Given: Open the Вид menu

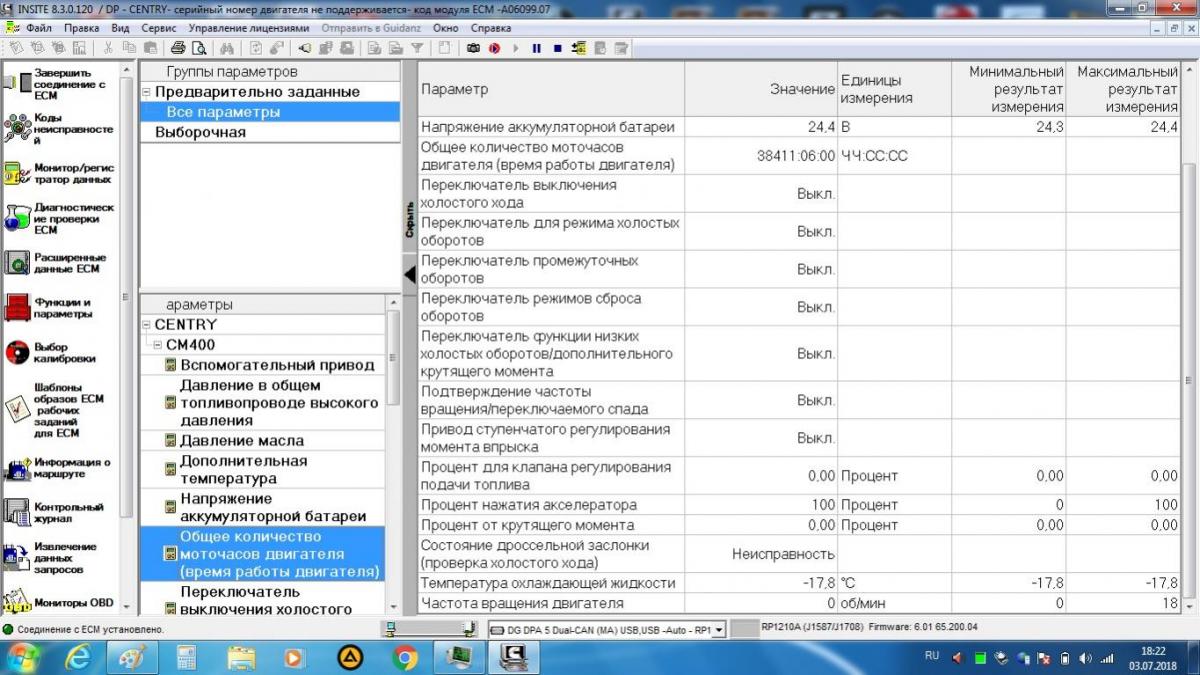Looking at the screenshot, I should [x=120, y=28].
